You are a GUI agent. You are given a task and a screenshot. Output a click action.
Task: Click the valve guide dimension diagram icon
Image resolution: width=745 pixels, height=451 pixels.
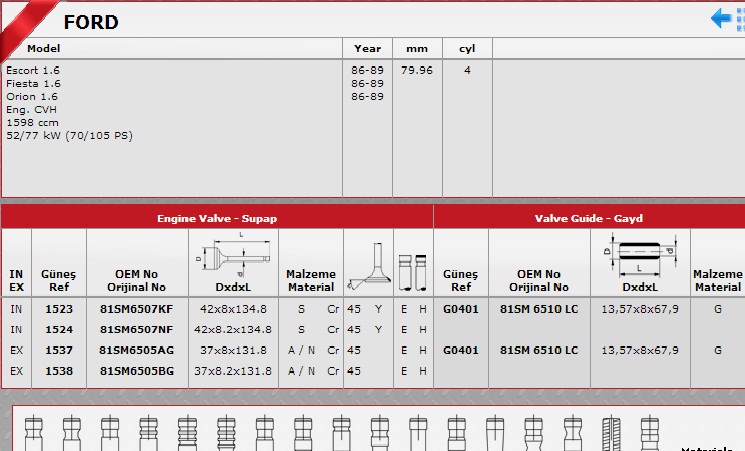tap(639, 255)
